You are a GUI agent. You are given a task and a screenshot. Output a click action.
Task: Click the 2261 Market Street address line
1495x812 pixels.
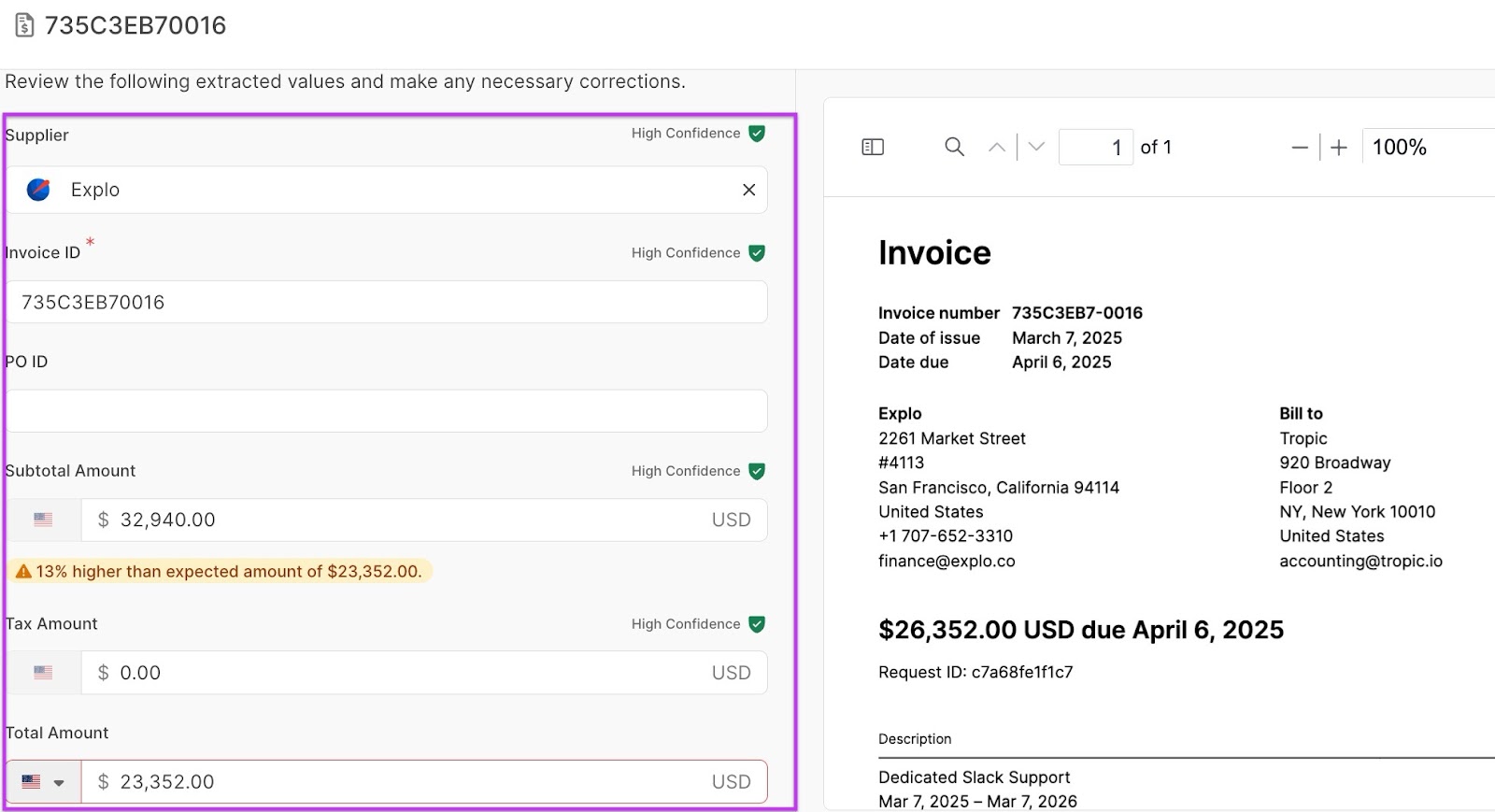tap(952, 439)
